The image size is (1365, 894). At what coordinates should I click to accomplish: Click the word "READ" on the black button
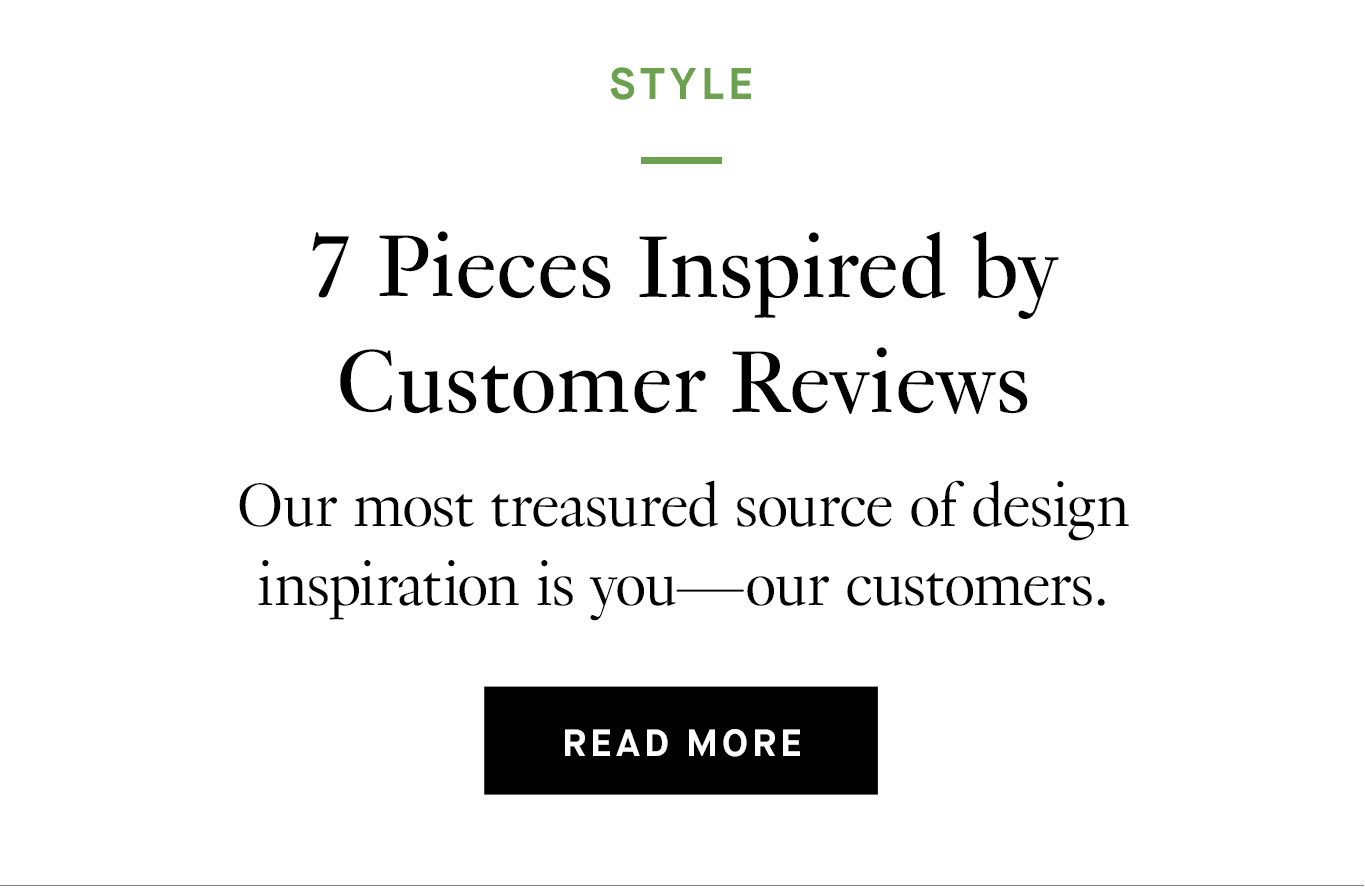coord(616,743)
